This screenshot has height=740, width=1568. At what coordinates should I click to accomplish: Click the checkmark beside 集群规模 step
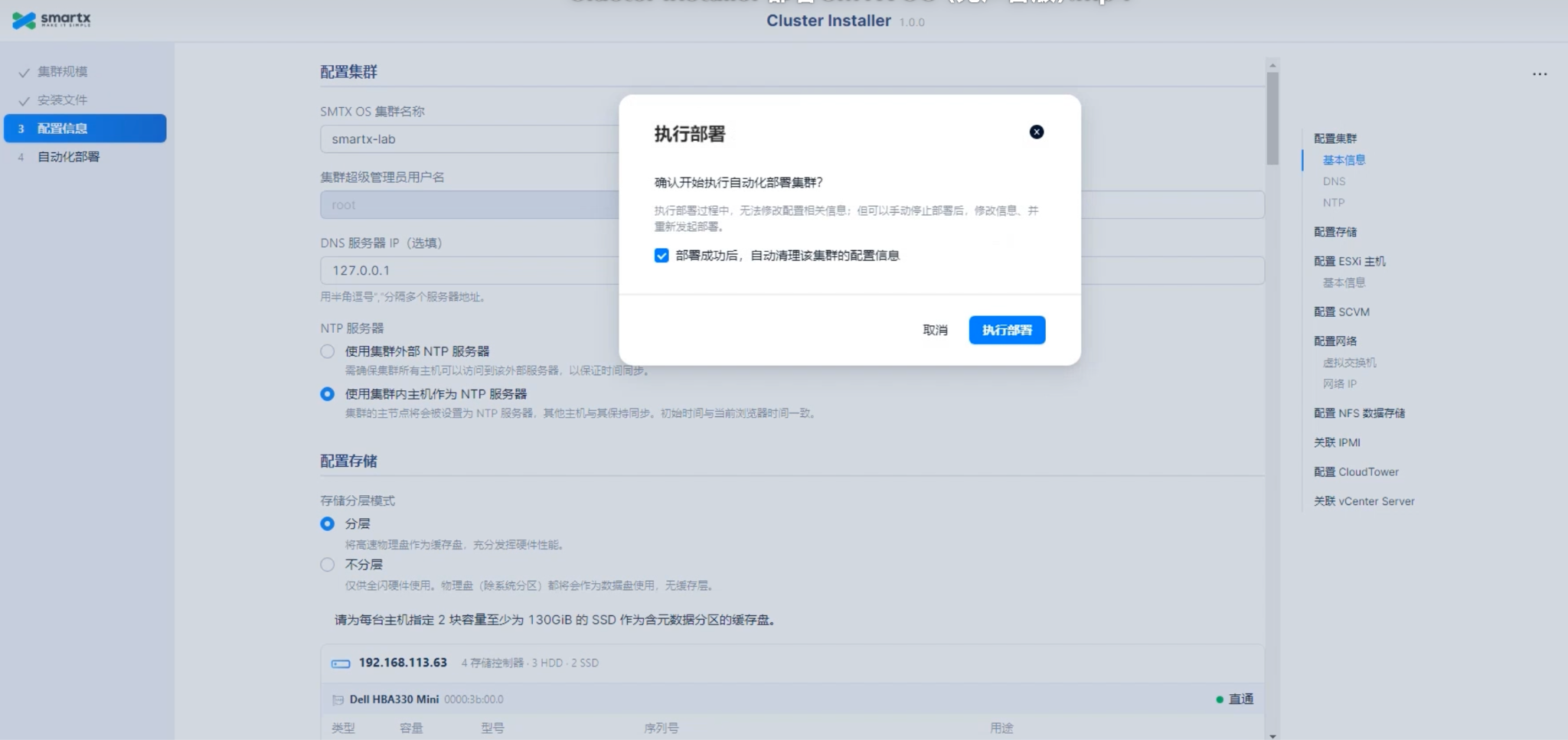click(x=24, y=72)
